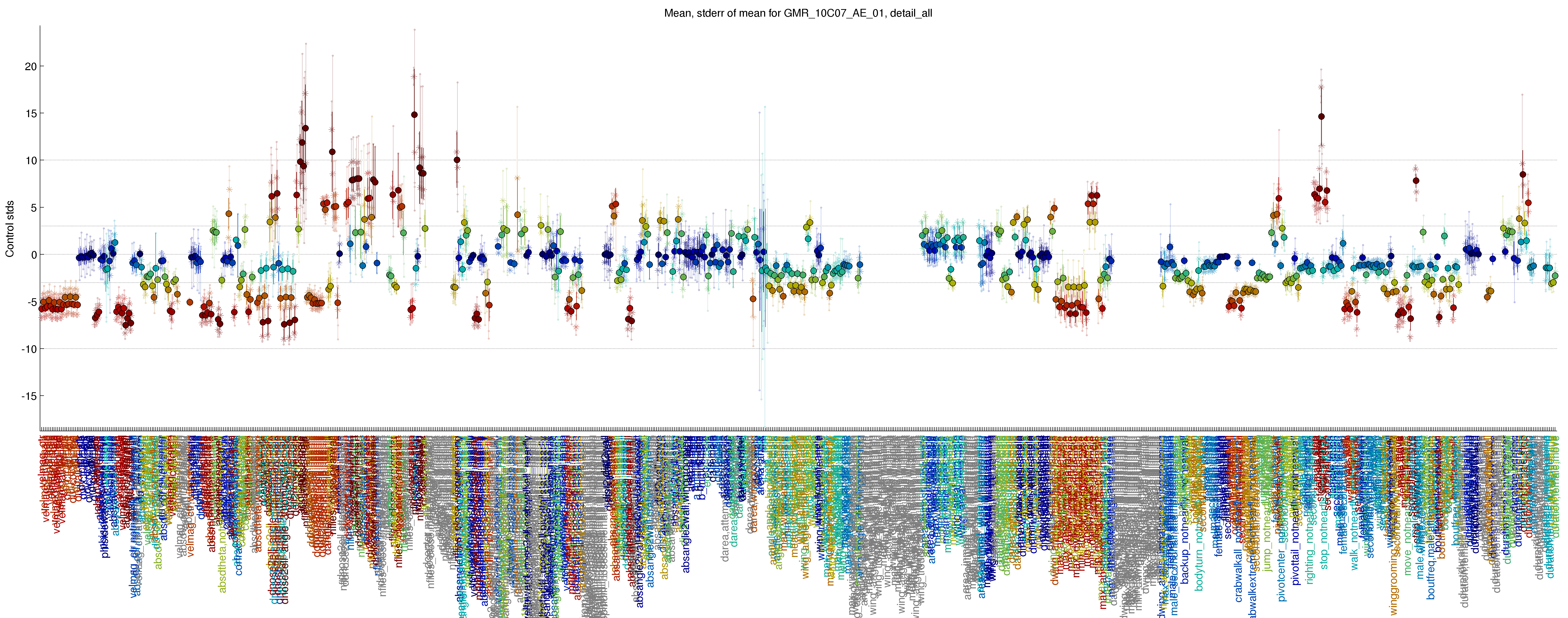Click the y-axis tick label 0
The width and height of the screenshot is (1568, 618).
(x=34, y=255)
